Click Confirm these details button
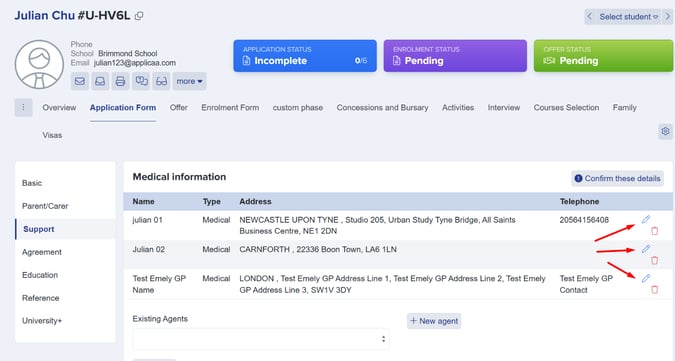This screenshot has height=361, width=675. coord(617,179)
